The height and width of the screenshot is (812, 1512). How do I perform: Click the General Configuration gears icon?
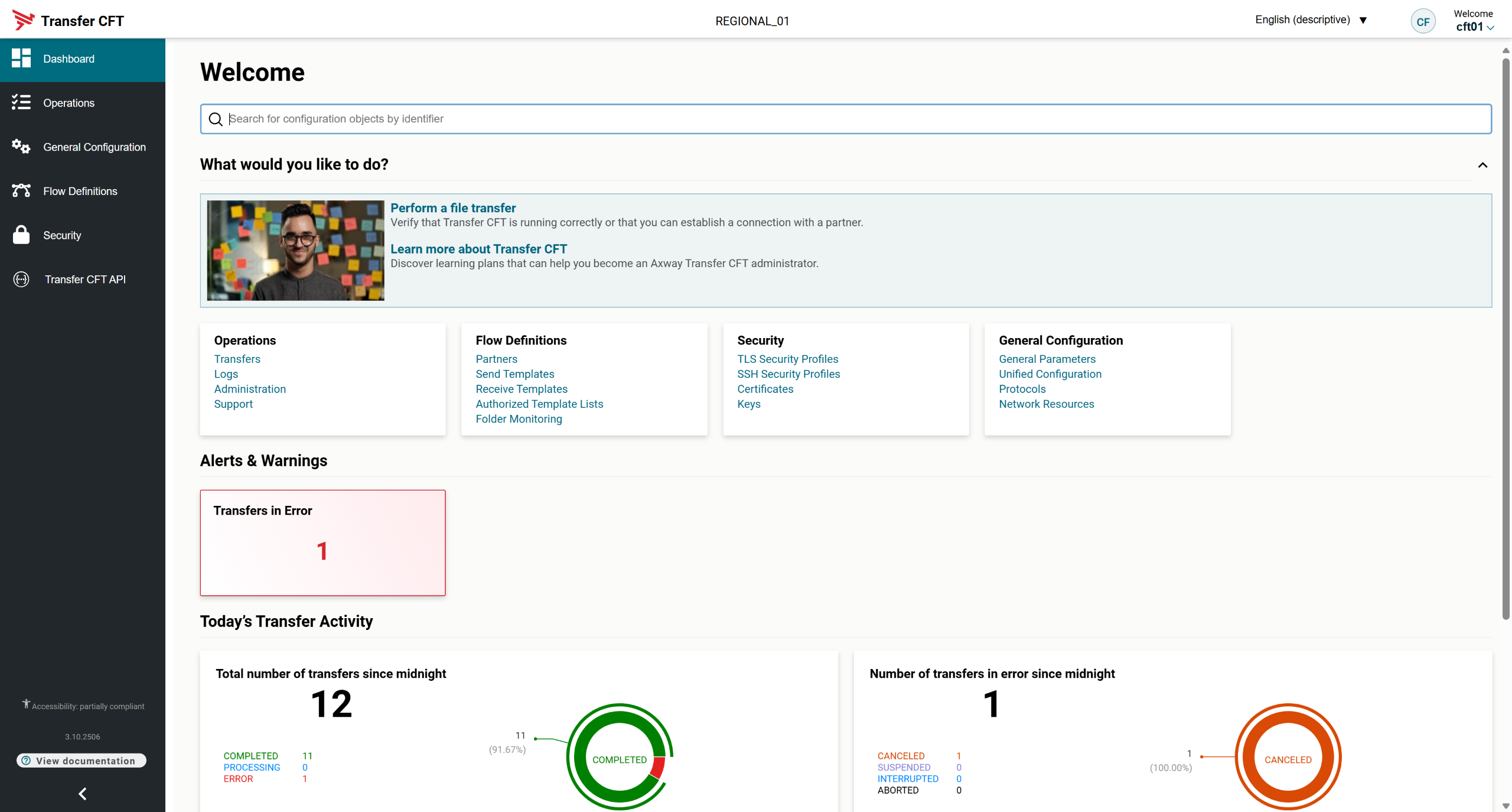click(x=21, y=147)
